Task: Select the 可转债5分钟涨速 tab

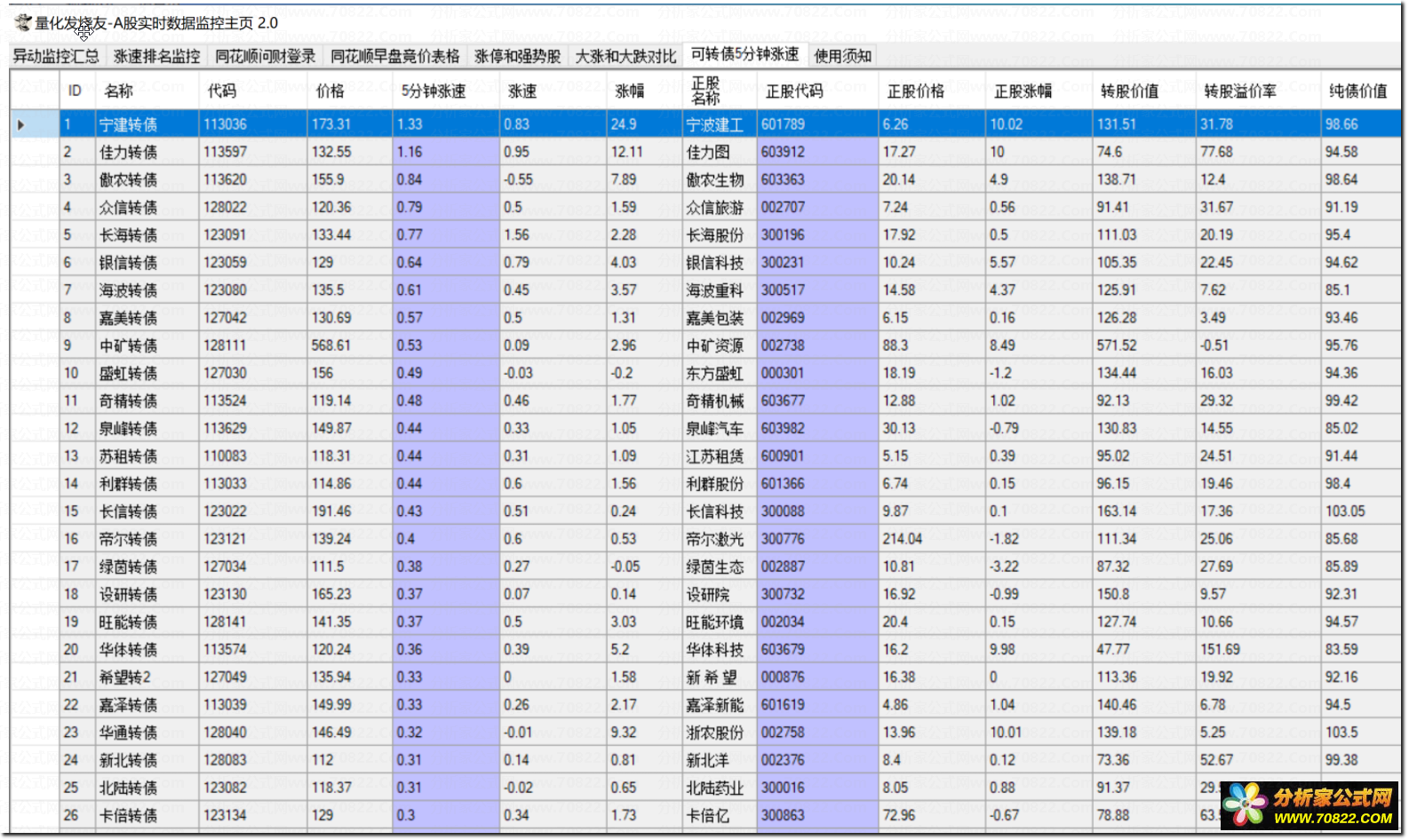Action: click(745, 54)
